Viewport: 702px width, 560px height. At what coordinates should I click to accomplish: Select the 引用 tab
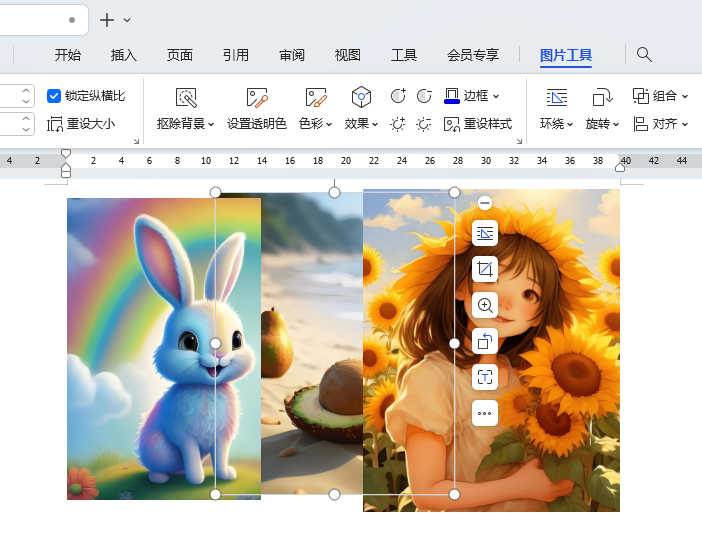pyautogui.click(x=236, y=55)
